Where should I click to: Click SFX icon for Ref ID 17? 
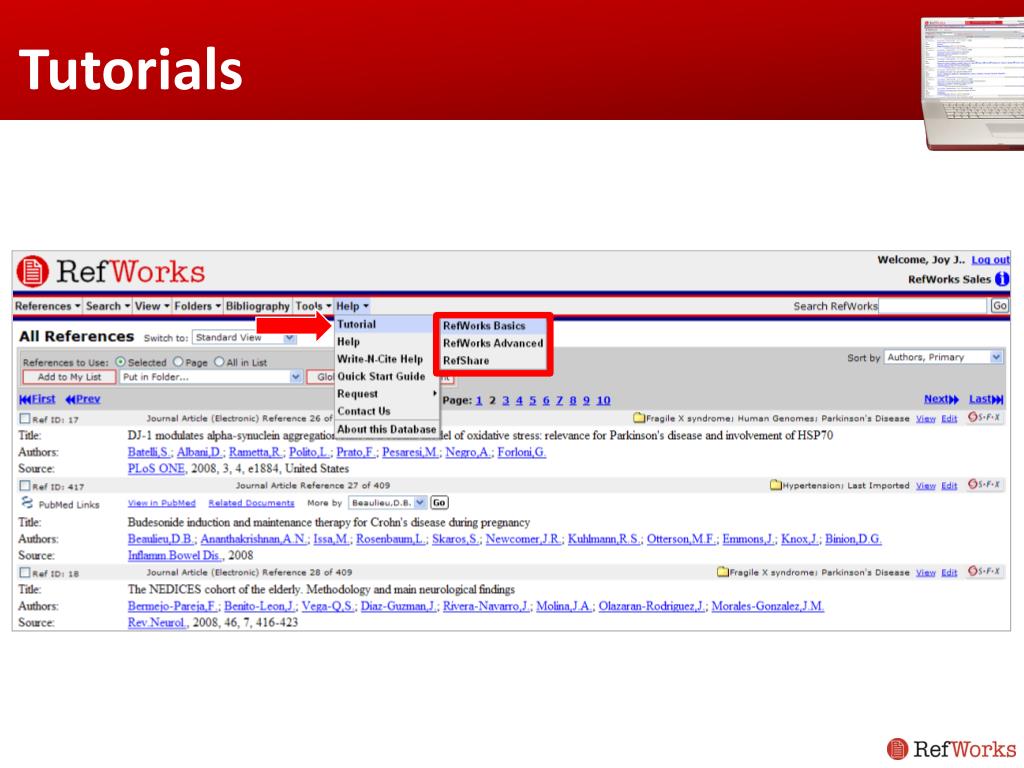click(984, 417)
